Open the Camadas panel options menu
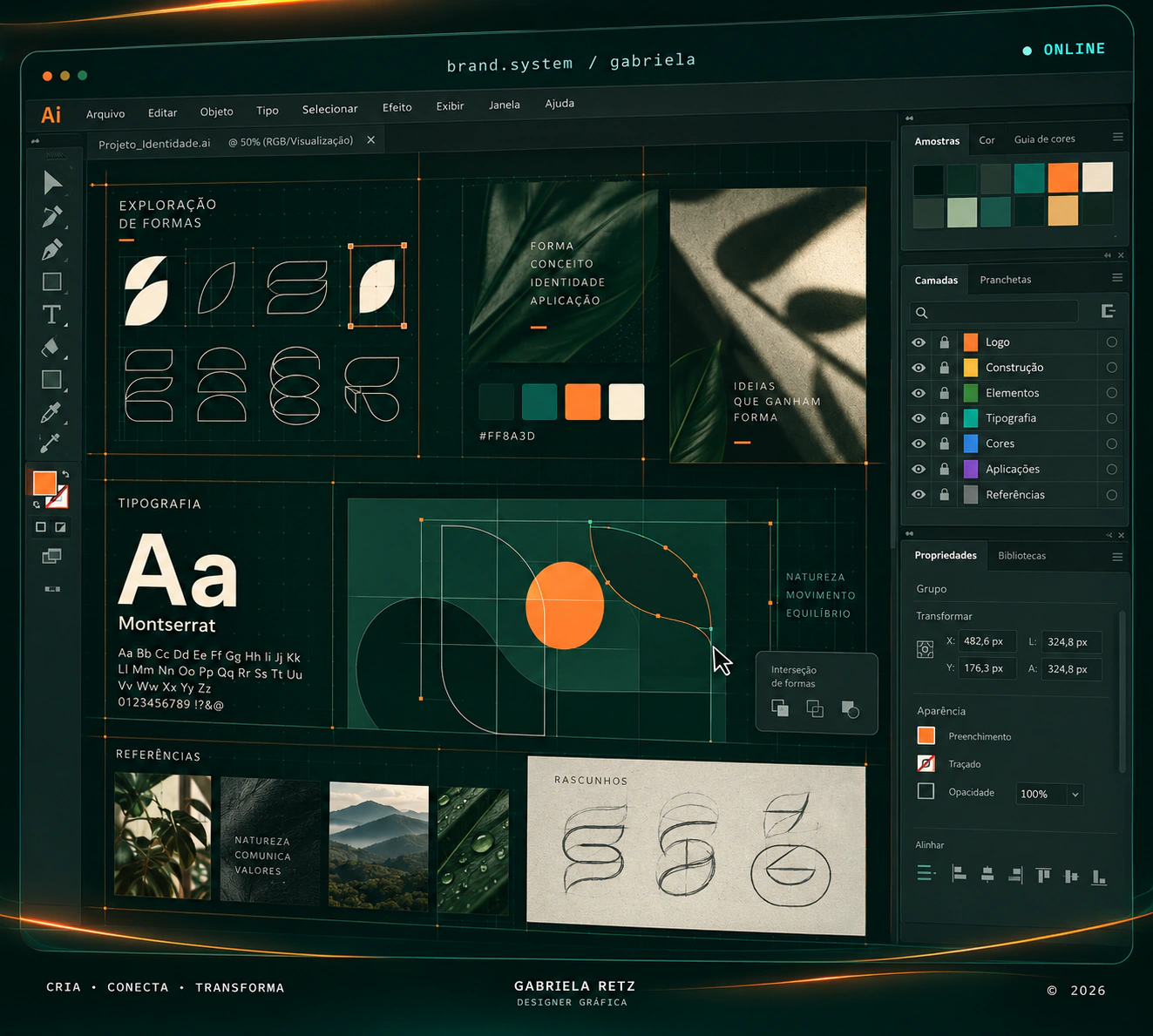Viewport: 1153px width, 1036px height. click(1117, 278)
